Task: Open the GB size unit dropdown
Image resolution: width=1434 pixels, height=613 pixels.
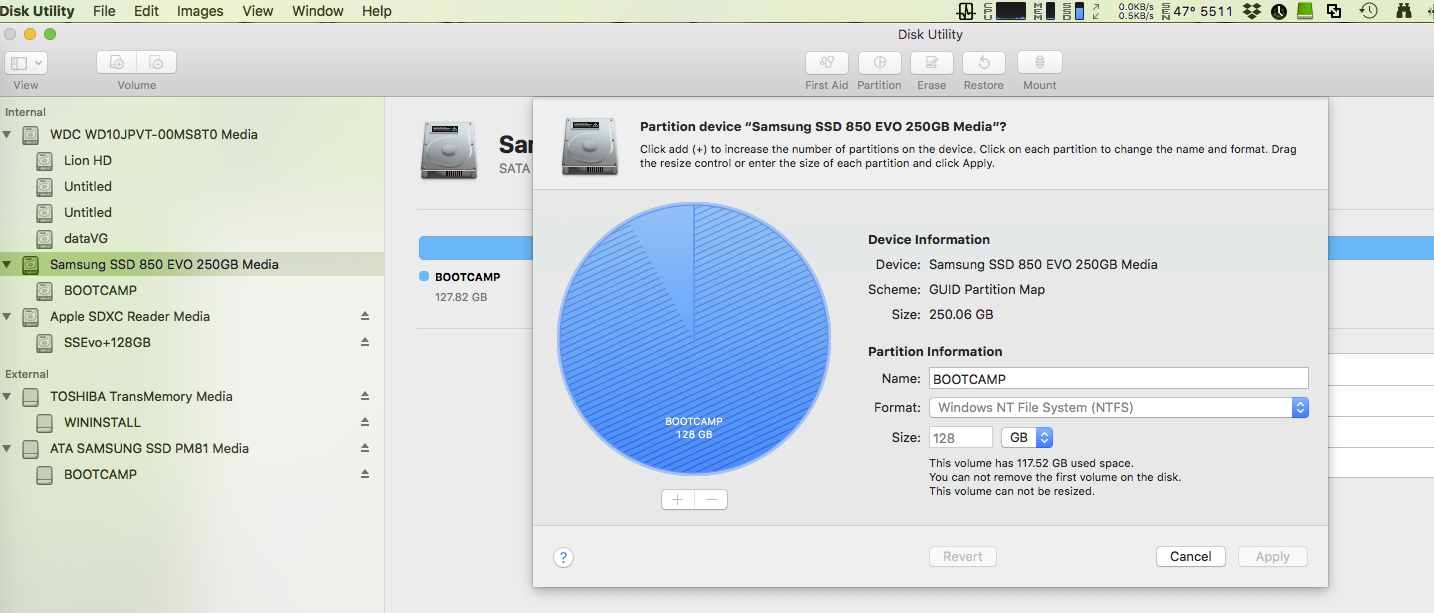Action: coord(1027,438)
